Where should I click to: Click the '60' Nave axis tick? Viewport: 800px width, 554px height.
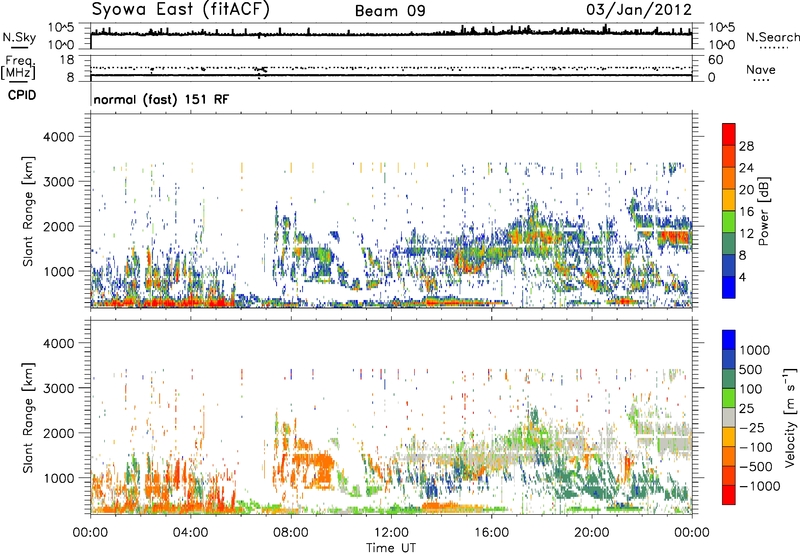pyautogui.click(x=715, y=60)
